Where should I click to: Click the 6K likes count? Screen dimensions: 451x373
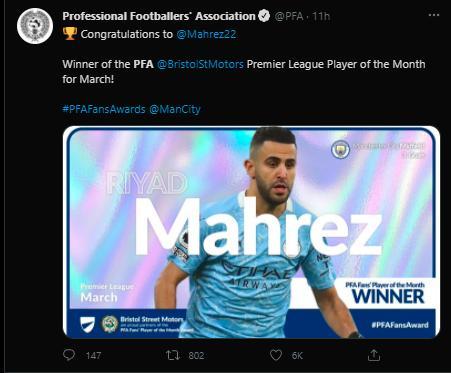[297, 356]
